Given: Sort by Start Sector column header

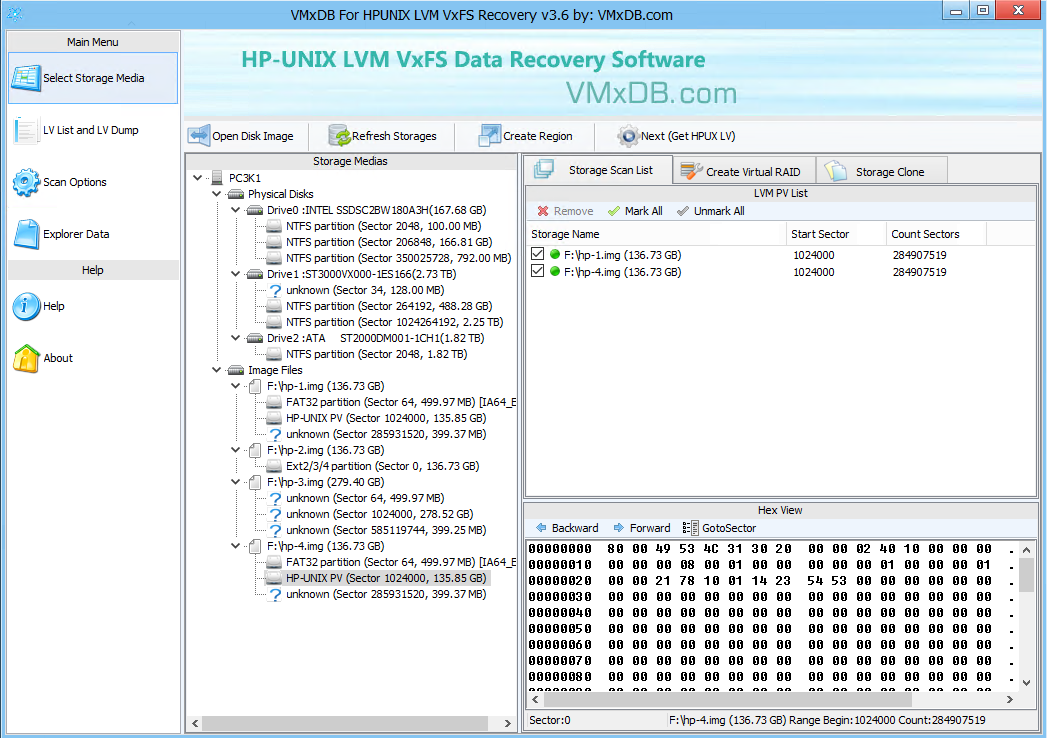Looking at the screenshot, I should click(836, 234).
